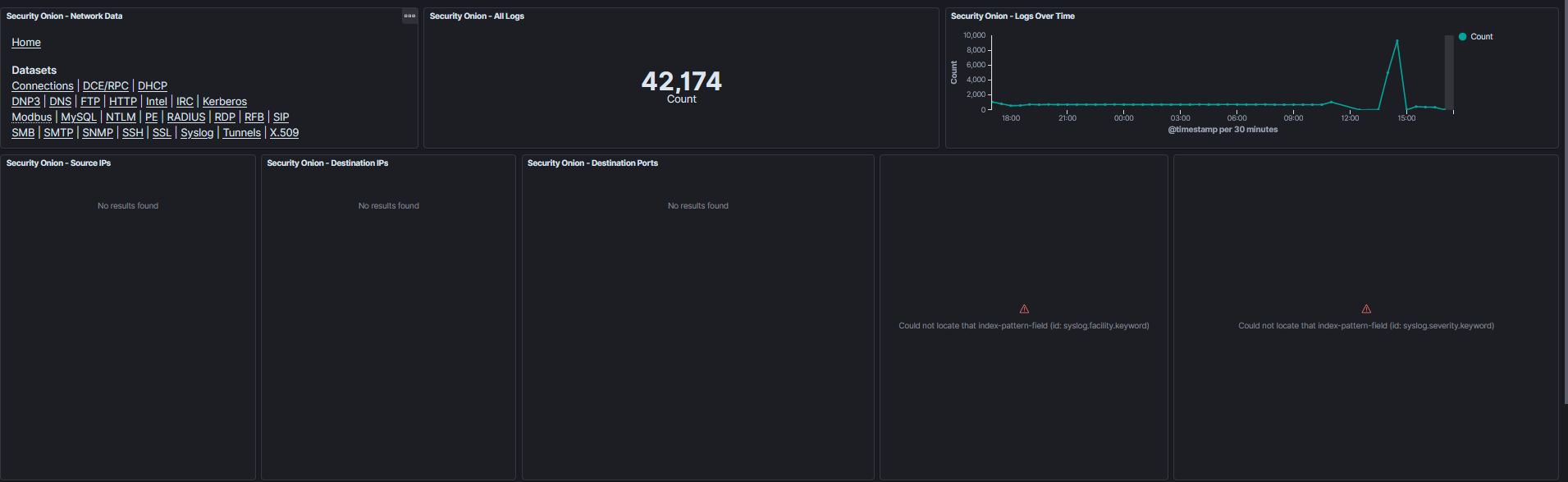The image size is (1568, 482).
Task: Click the syslog.severity.keyword error message
Action: [x=1366, y=326]
